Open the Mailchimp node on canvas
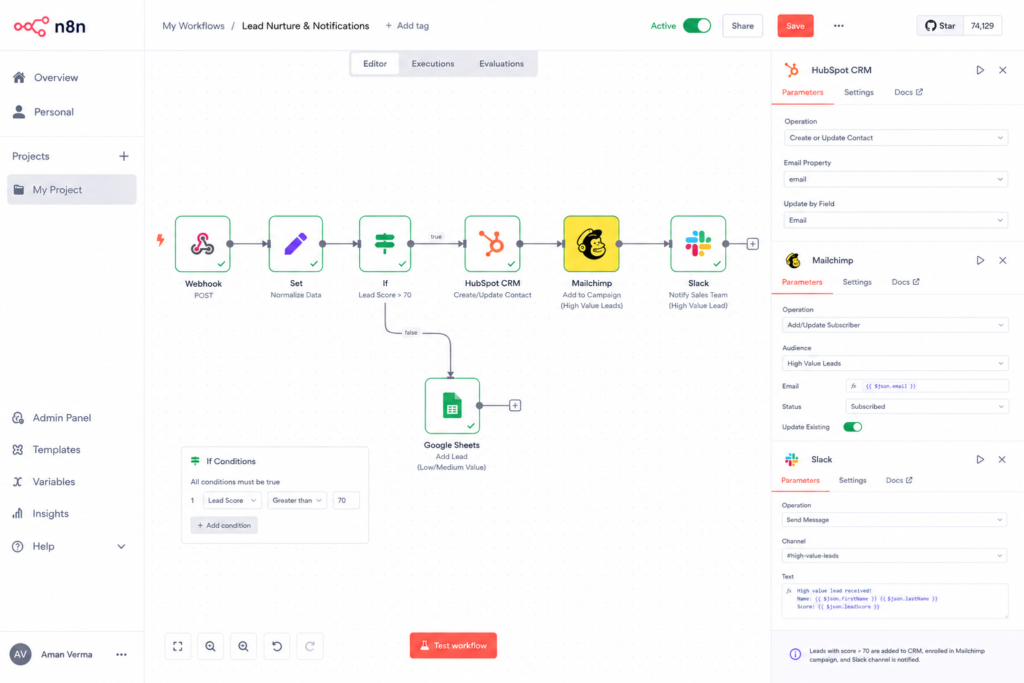This screenshot has height=683, width=1024. (591, 244)
